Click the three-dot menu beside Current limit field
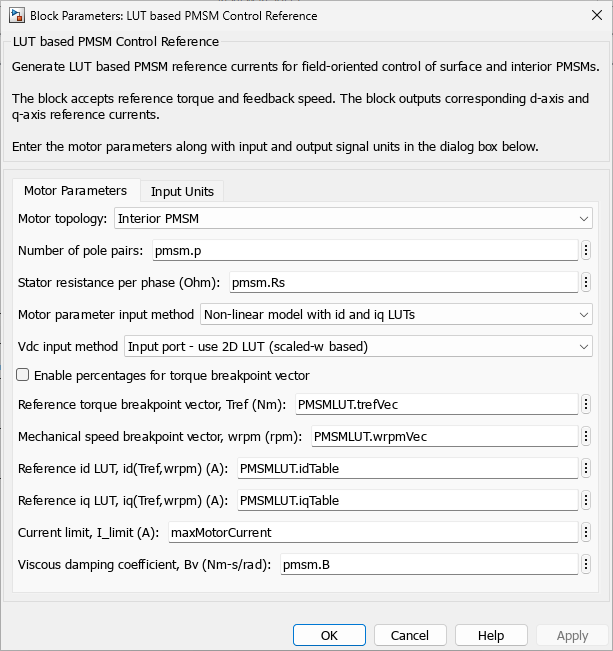This screenshot has height=651, width=613. [586, 532]
